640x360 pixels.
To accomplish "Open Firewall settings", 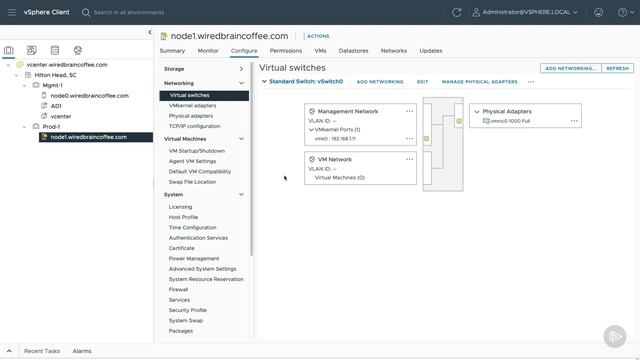I will coord(178,290).
